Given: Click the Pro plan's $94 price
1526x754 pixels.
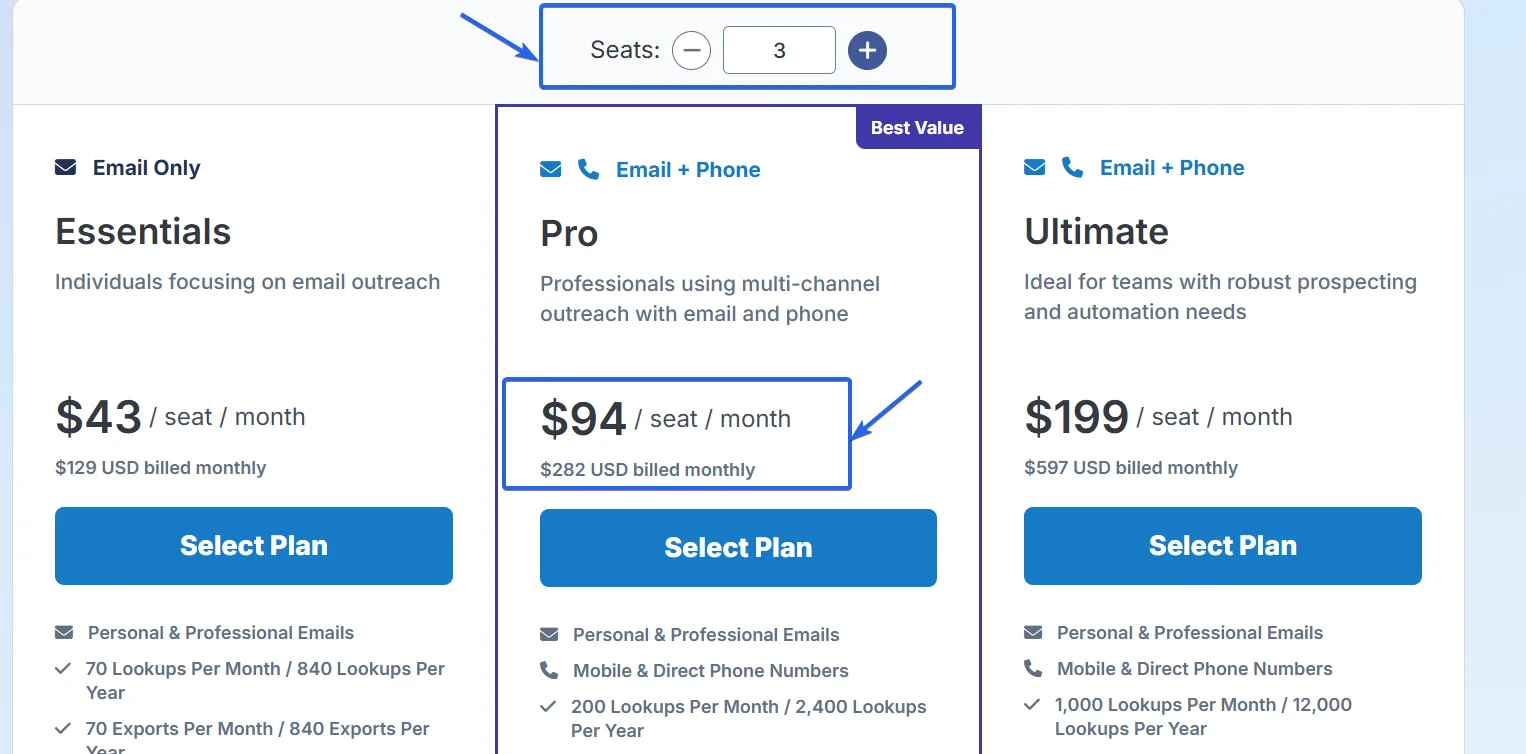Looking at the screenshot, I should (x=584, y=418).
